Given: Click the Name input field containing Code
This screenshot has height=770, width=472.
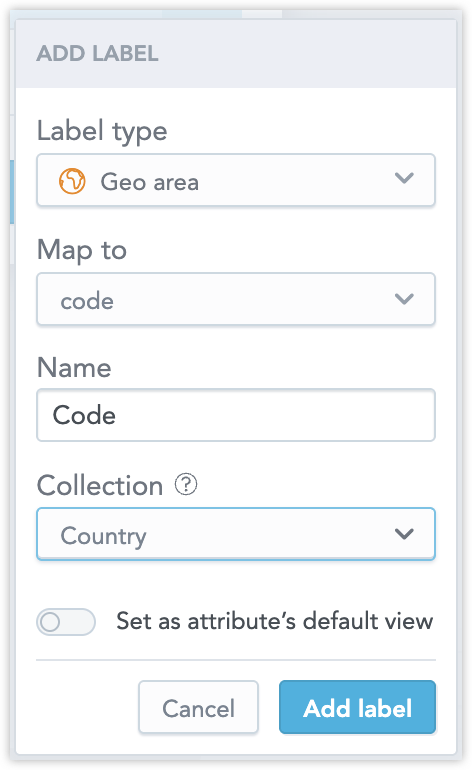Looking at the screenshot, I should [x=236, y=415].
